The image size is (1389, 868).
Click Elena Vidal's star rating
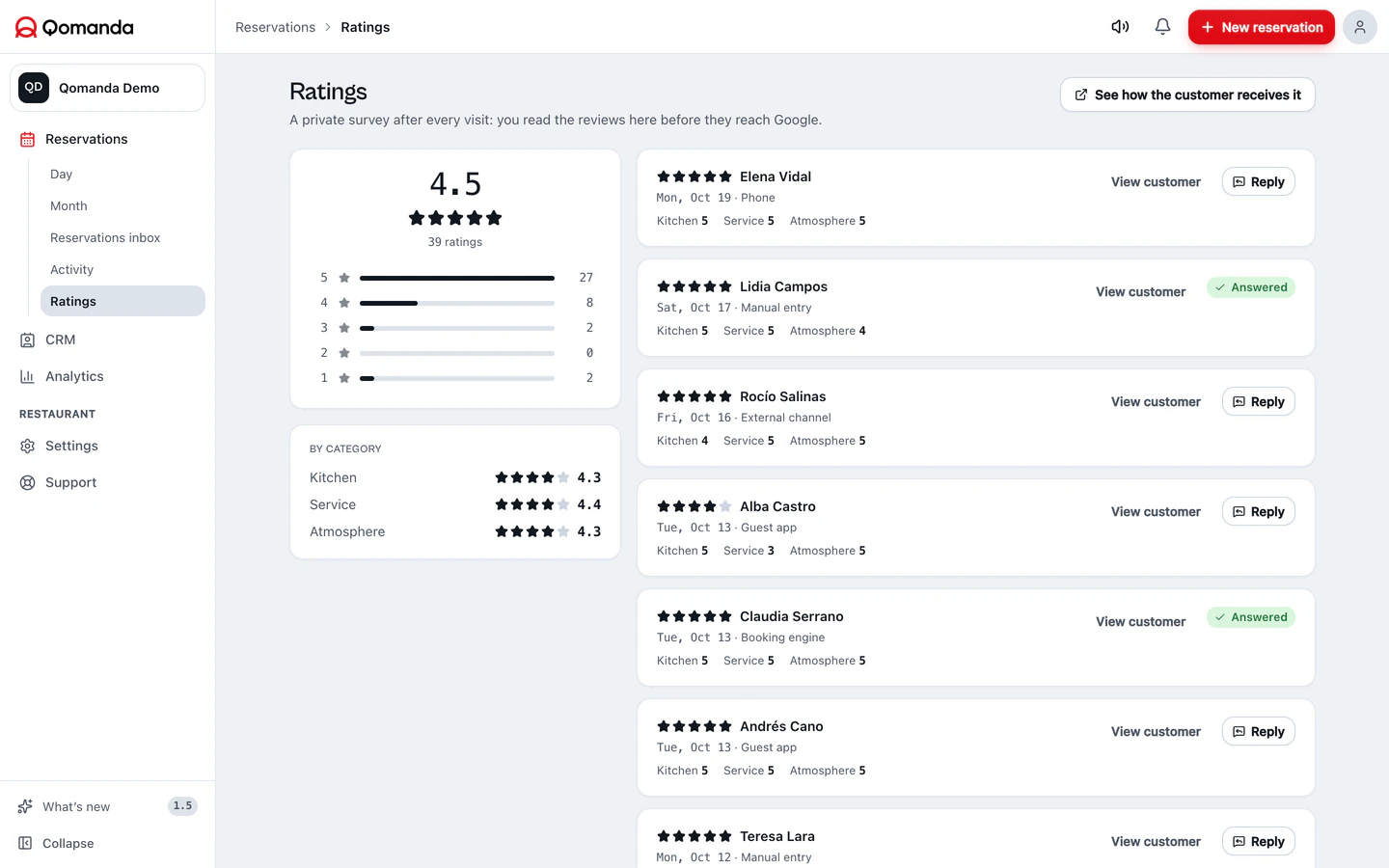(694, 176)
